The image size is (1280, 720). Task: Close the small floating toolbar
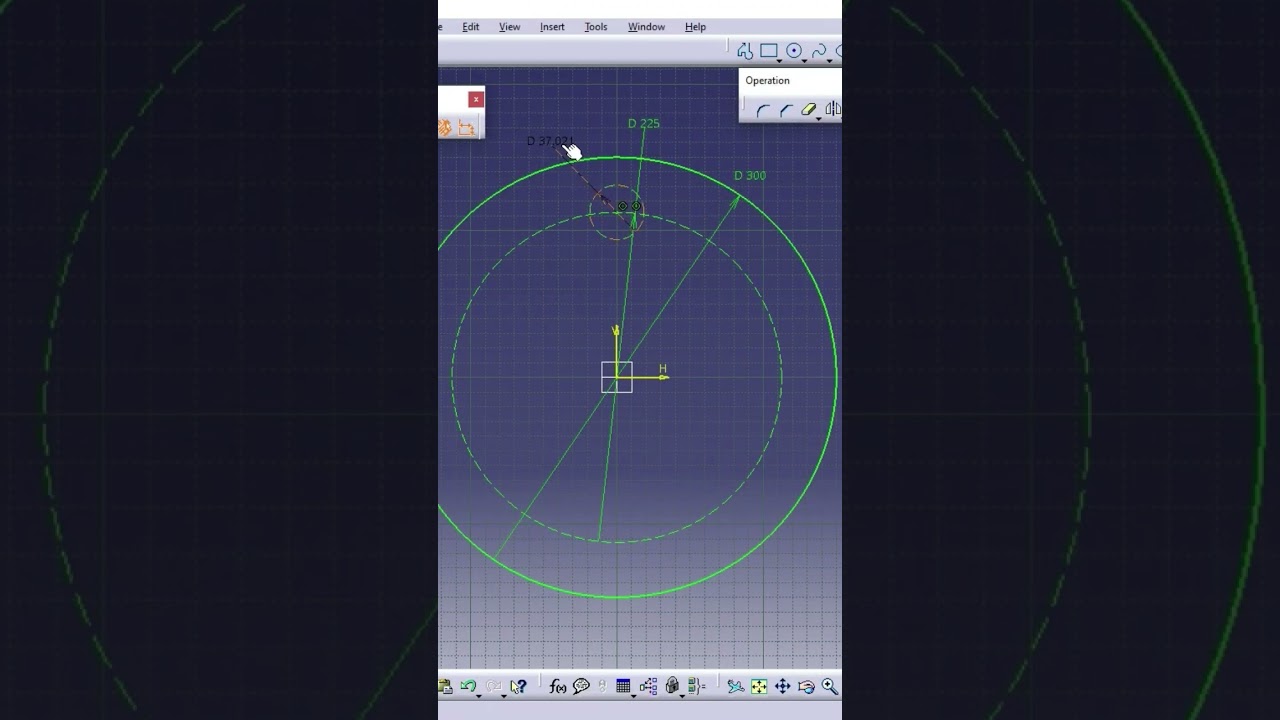point(476,99)
